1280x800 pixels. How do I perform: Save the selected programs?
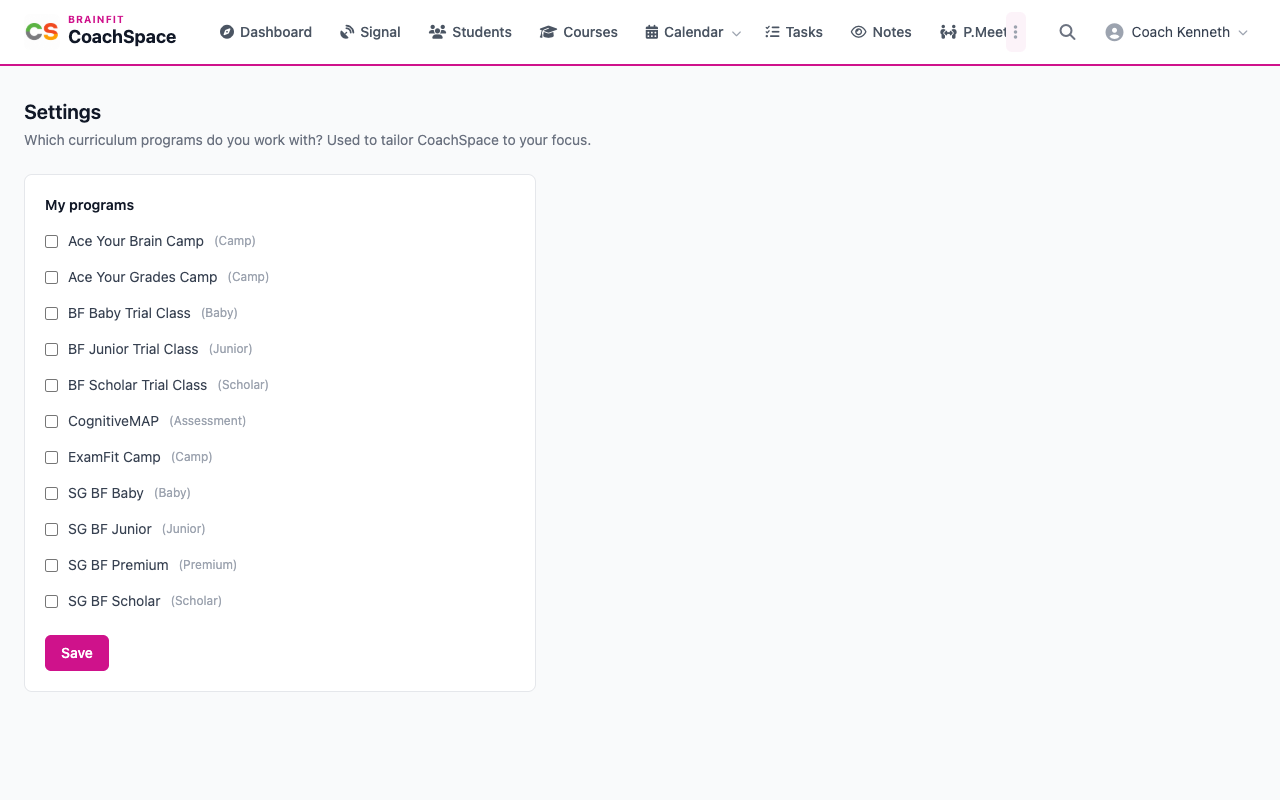[x=77, y=653]
